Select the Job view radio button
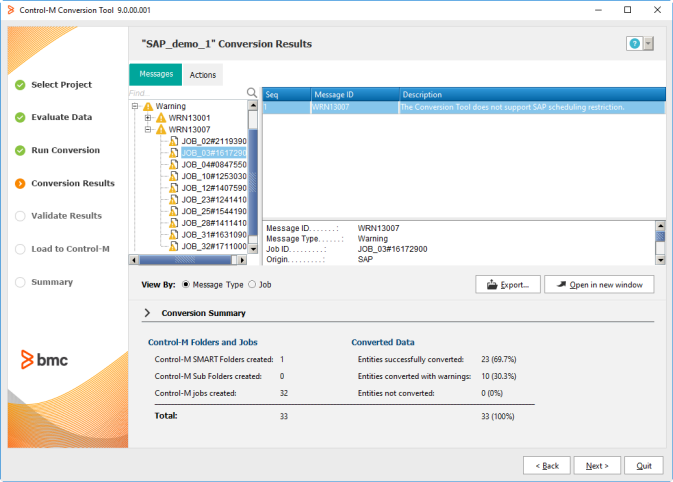 click(x=252, y=284)
